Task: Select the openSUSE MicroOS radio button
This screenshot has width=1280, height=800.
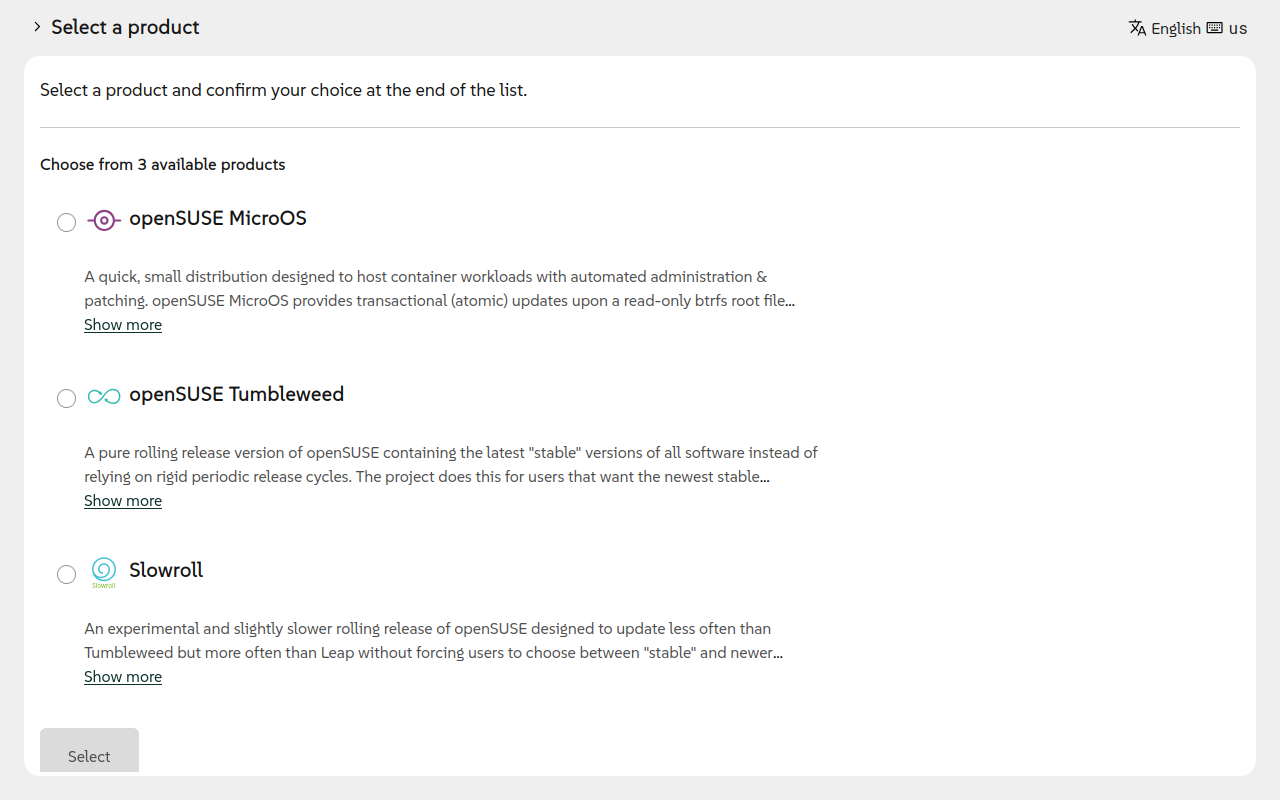Action: point(66,222)
